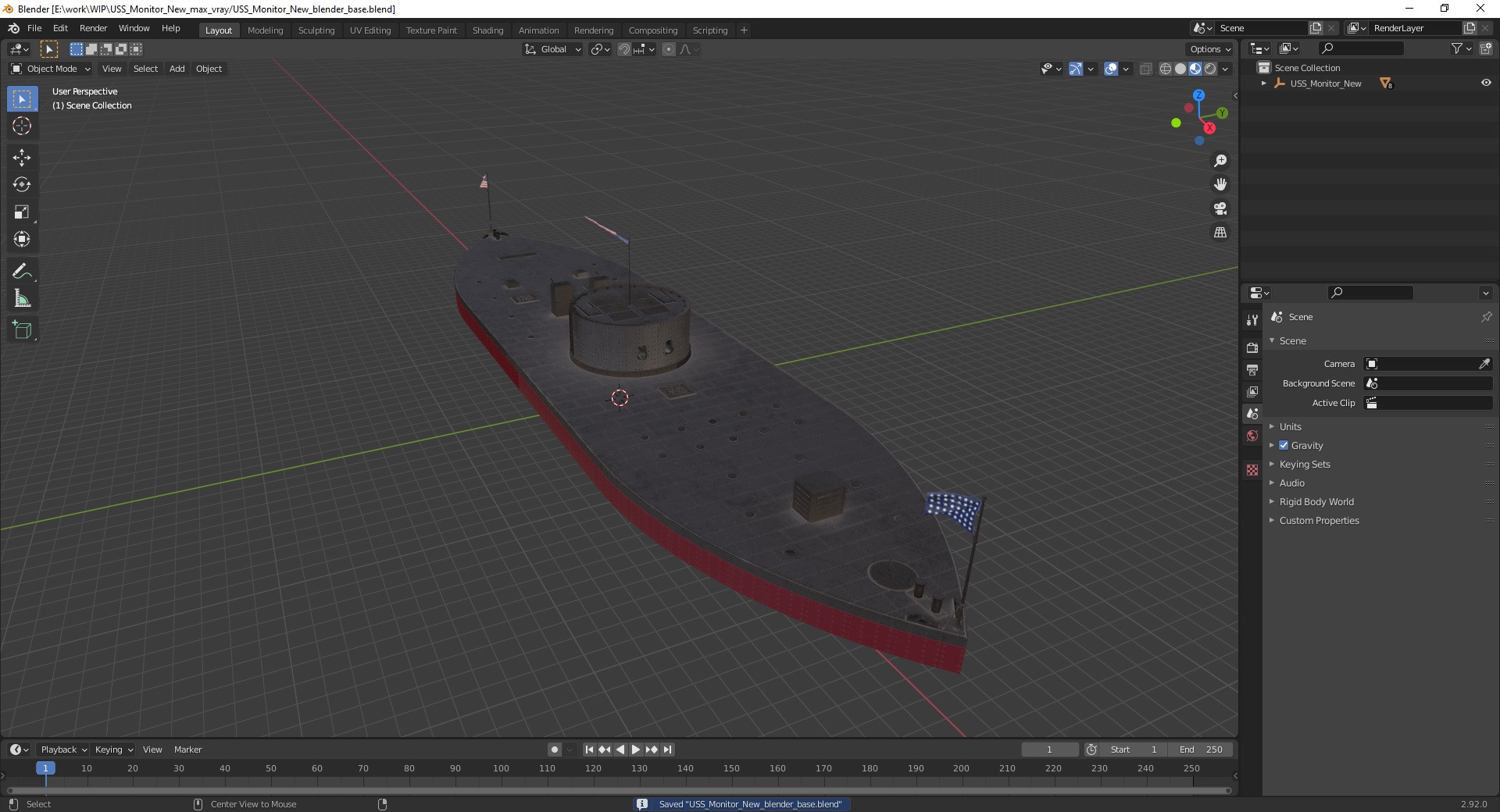Switch to solid viewport shading
Image resolution: width=1500 pixels, height=812 pixels.
point(1180,69)
